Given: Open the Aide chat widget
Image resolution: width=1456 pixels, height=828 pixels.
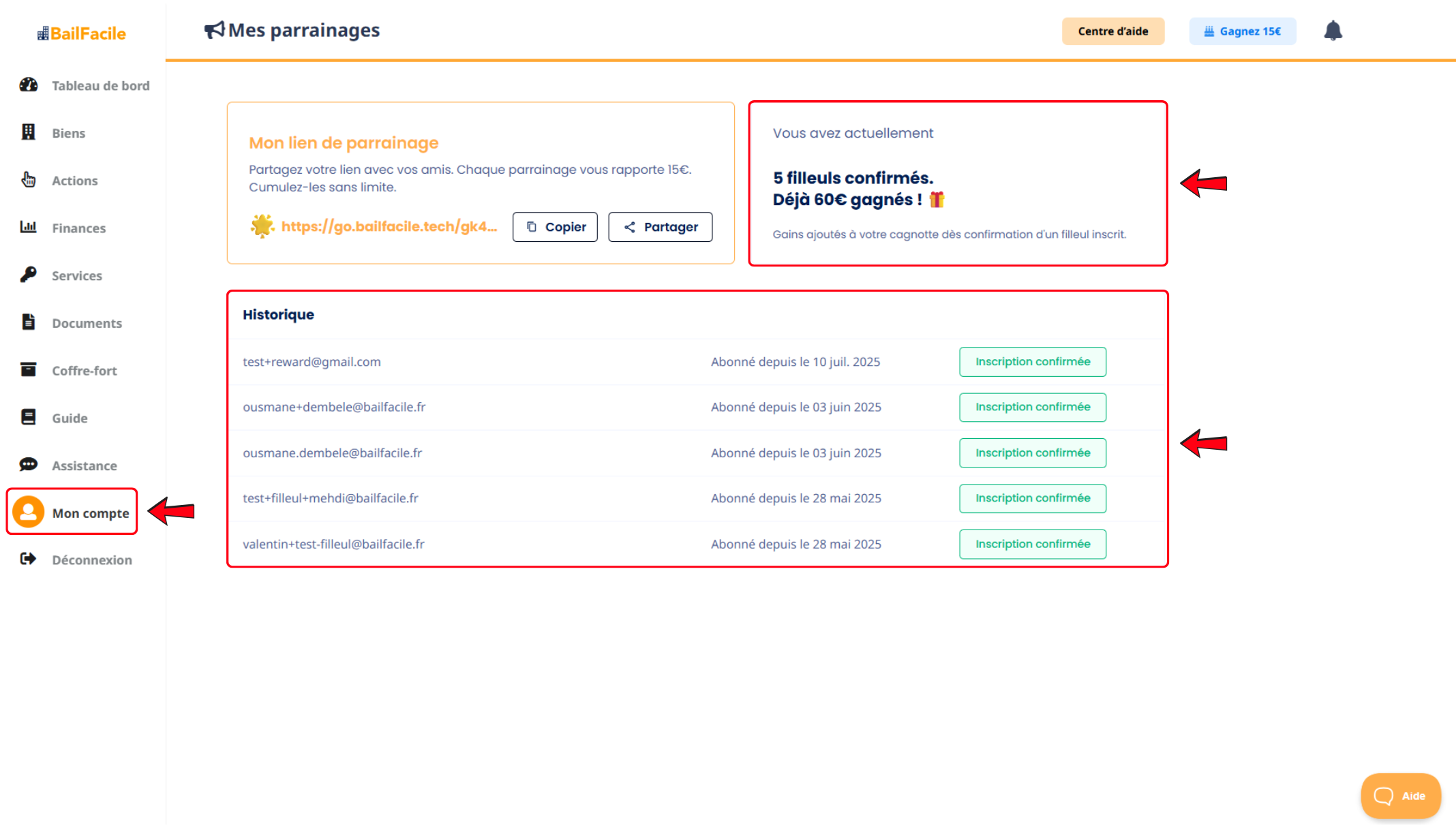Looking at the screenshot, I should pyautogui.click(x=1400, y=795).
